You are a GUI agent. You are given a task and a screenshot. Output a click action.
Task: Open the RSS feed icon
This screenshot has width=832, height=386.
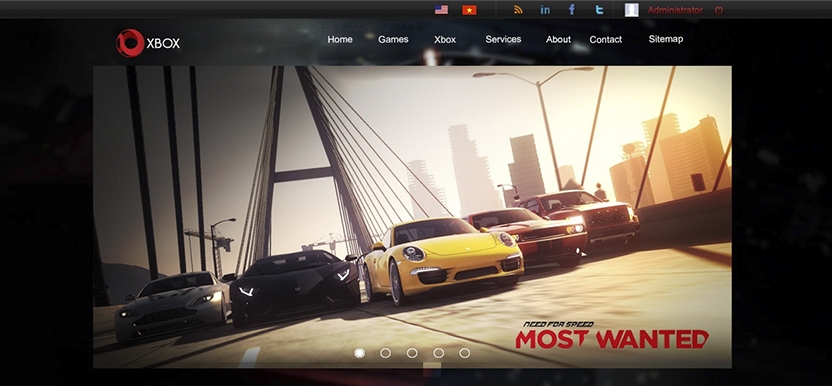tap(518, 10)
